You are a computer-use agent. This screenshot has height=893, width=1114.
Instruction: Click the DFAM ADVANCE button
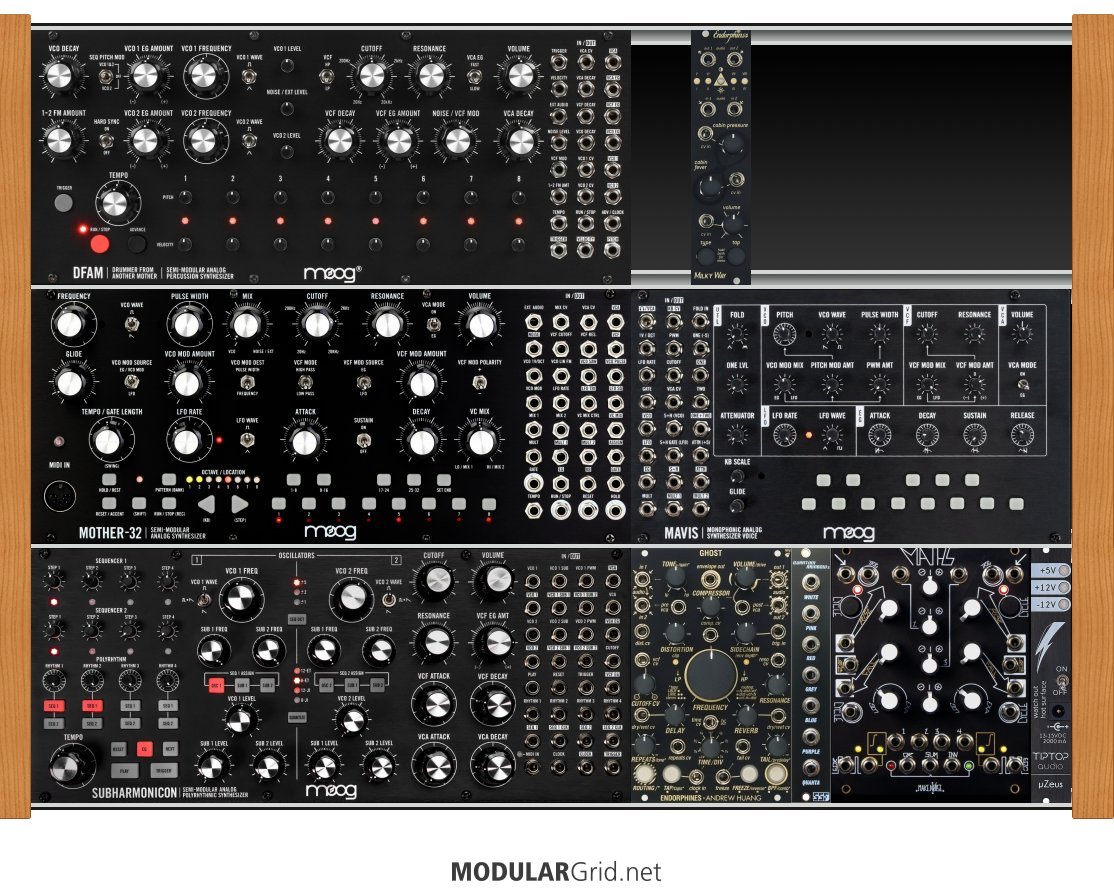[136, 244]
